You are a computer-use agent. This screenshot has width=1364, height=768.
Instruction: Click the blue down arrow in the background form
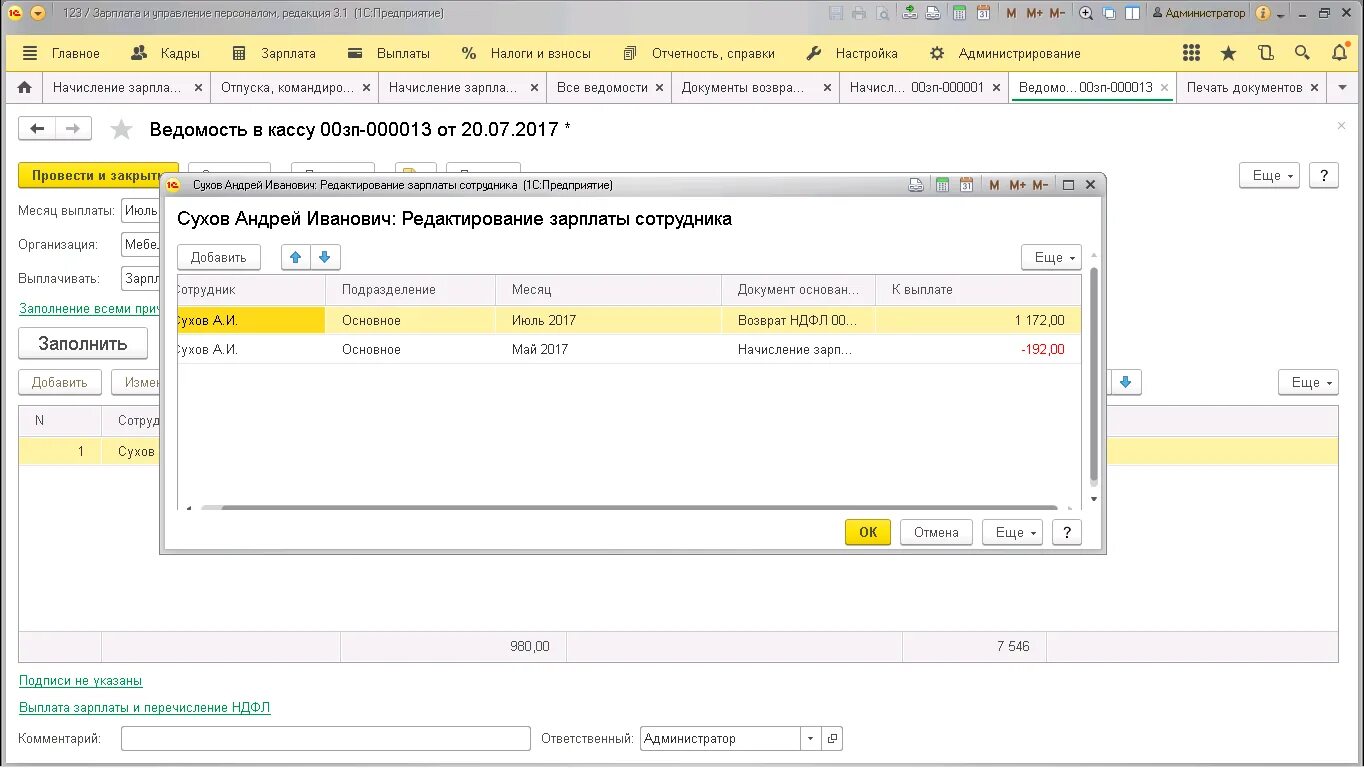(x=1126, y=382)
